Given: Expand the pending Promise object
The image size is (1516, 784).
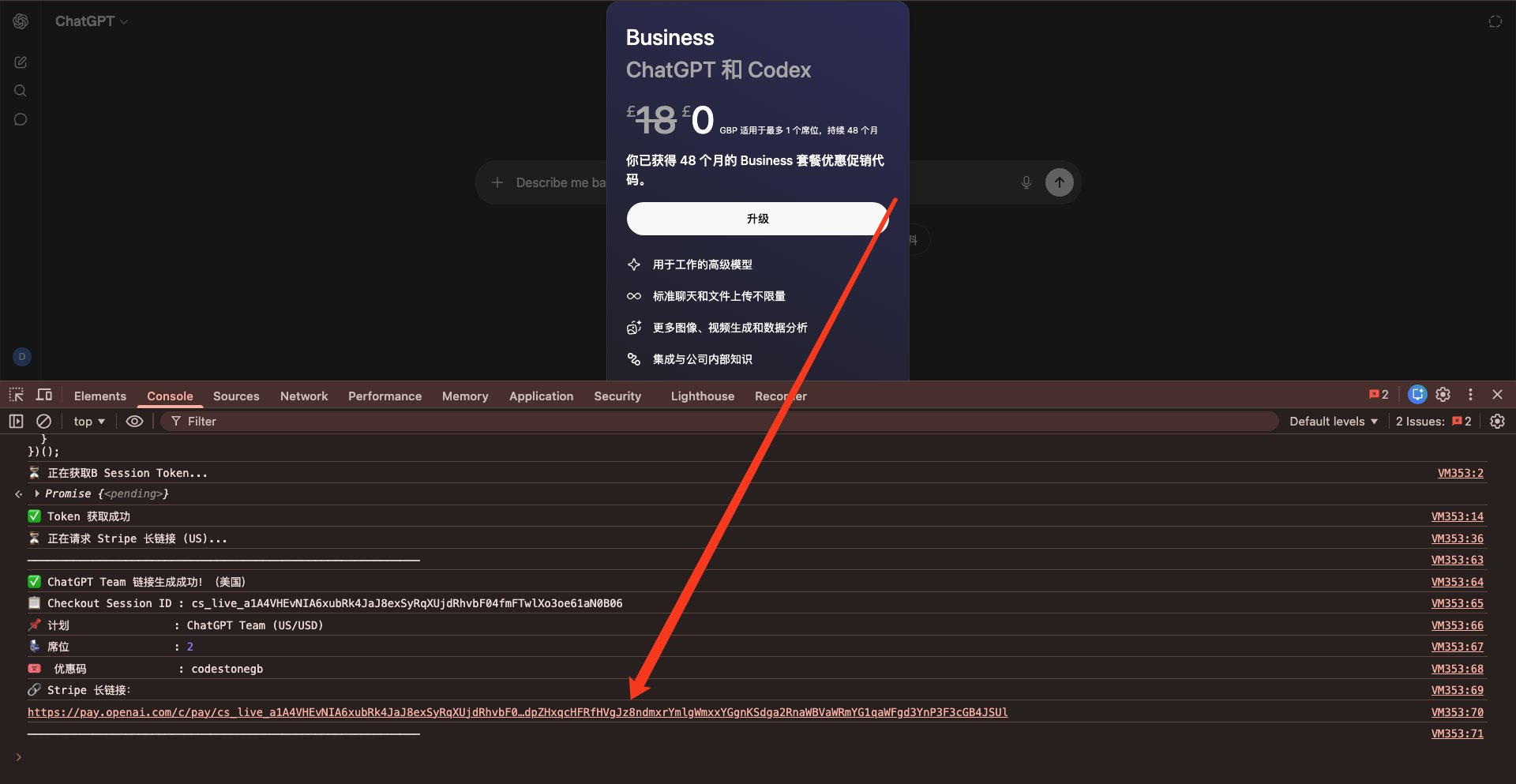Looking at the screenshot, I should coord(37,493).
